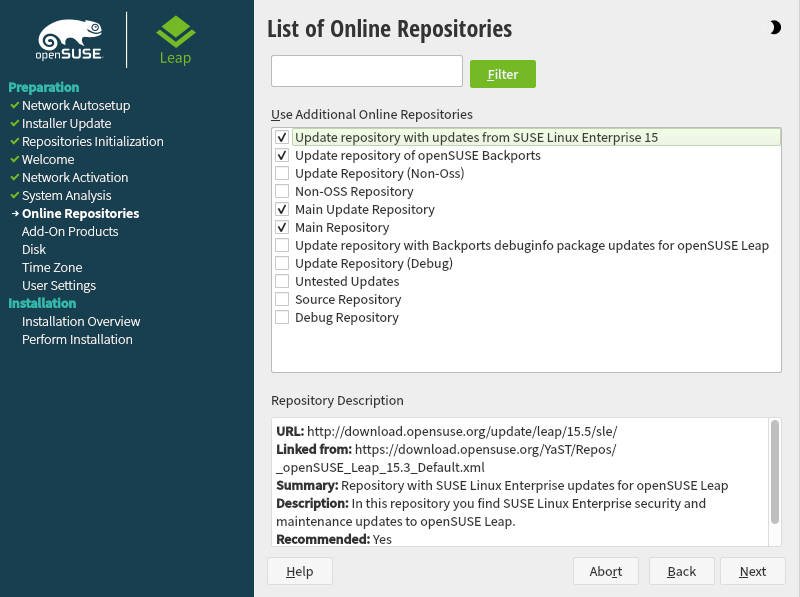This screenshot has height=597, width=800.
Task: Enable Update Repository (Non-Oss)
Action: 283,174
